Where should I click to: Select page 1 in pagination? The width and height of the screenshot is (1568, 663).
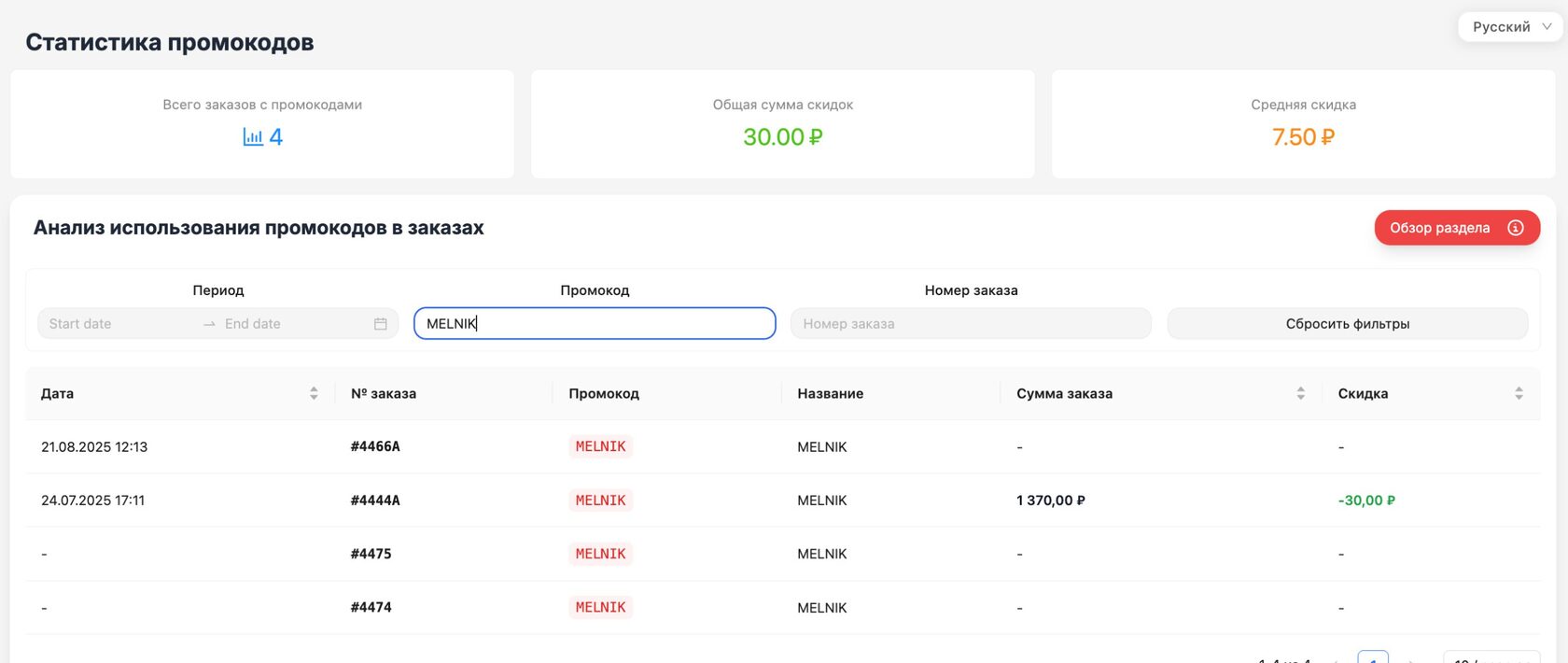tap(1372, 657)
